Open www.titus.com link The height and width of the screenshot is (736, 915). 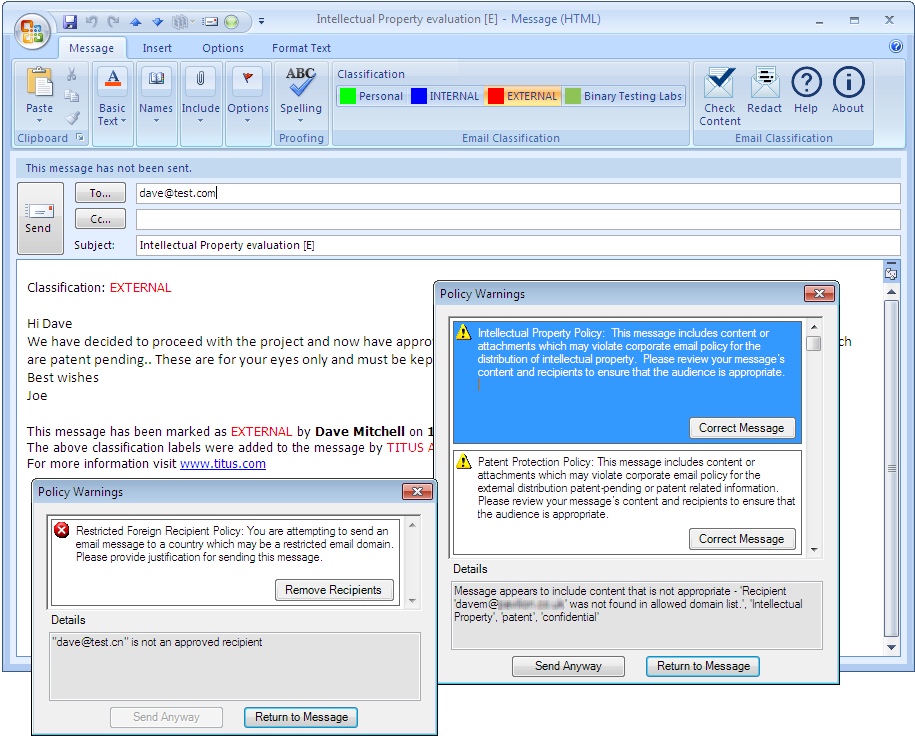pyautogui.click(x=223, y=464)
